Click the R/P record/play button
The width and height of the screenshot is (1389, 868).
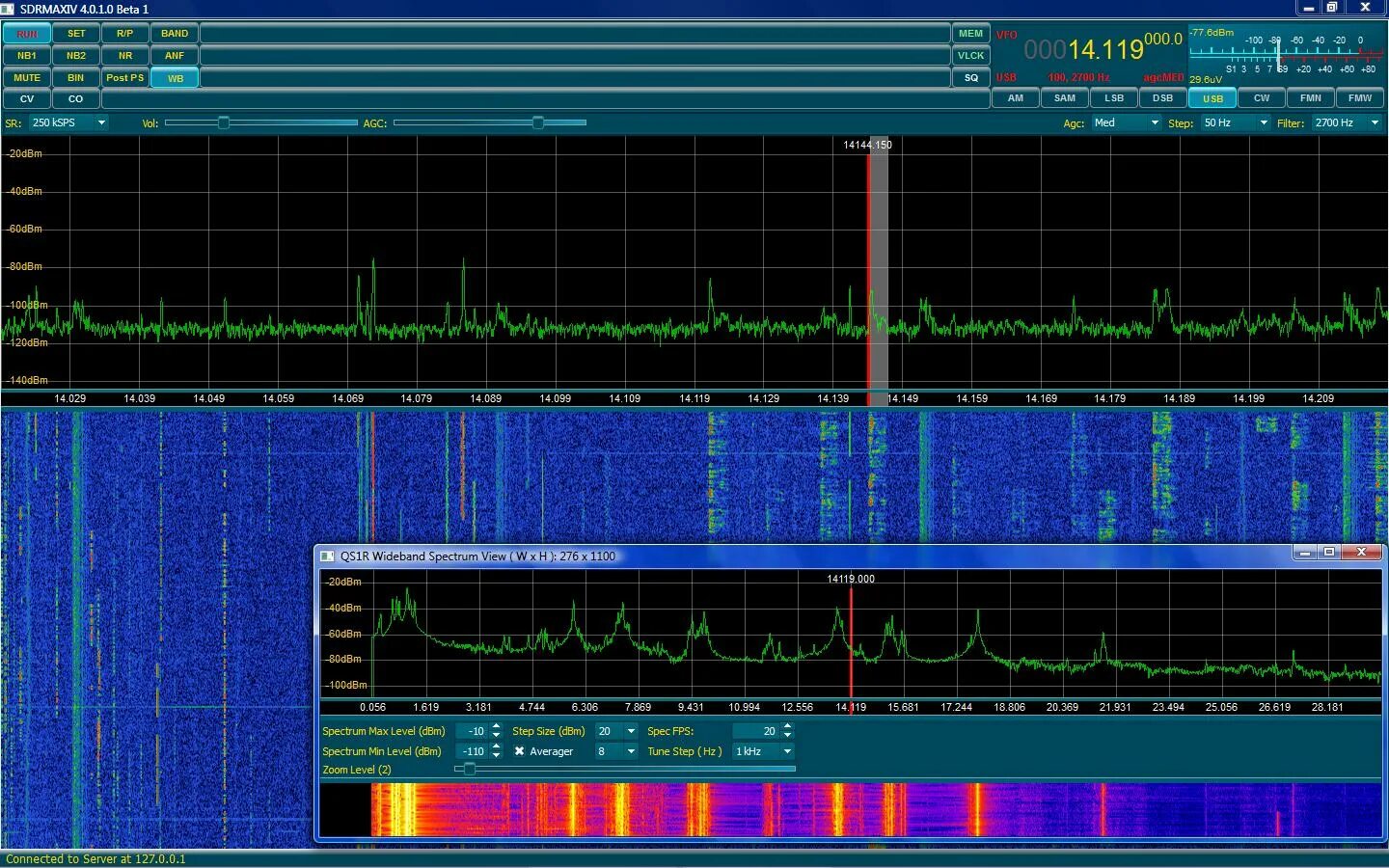coord(125,34)
